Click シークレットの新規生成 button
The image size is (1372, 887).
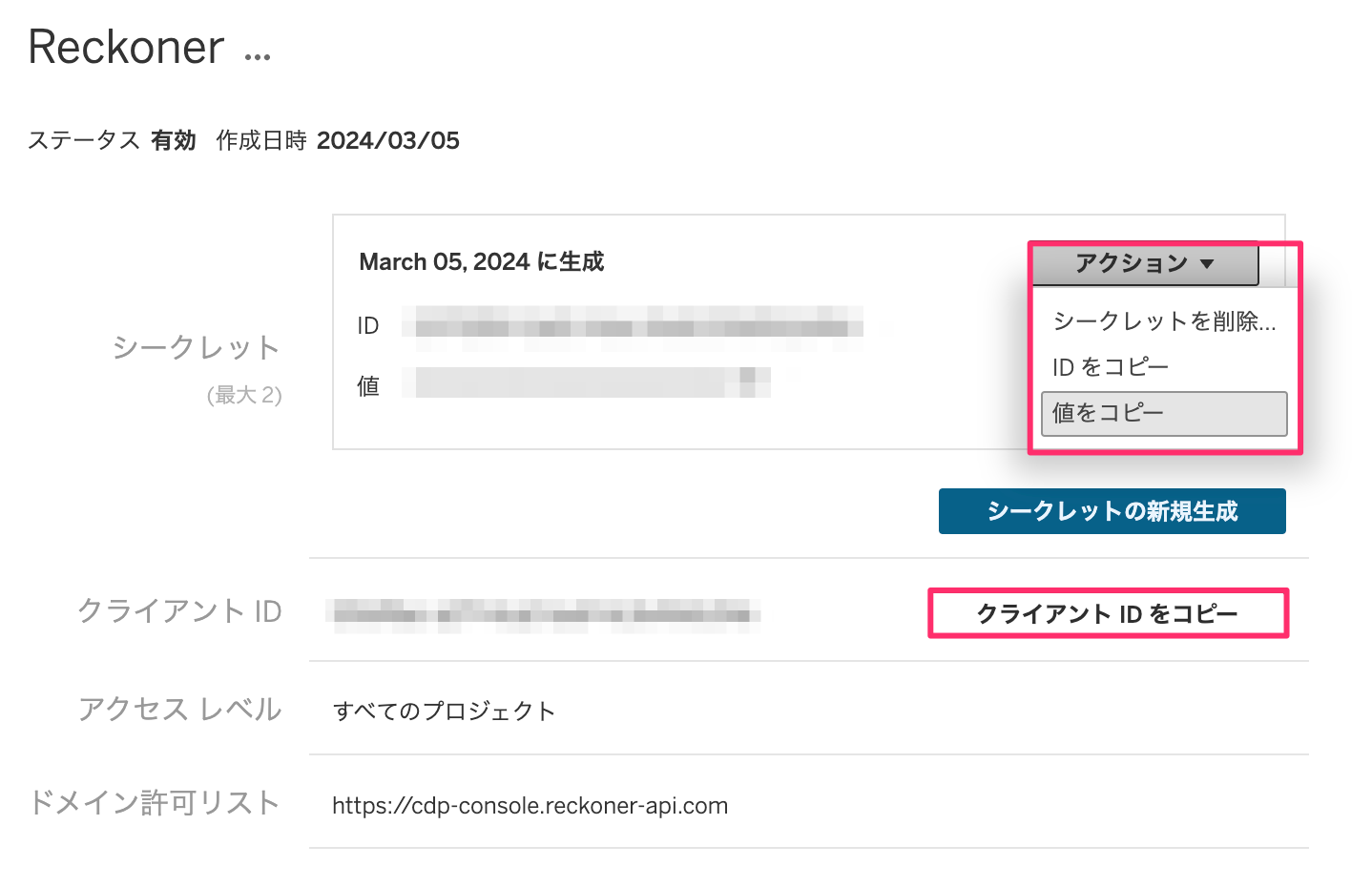point(1112,511)
